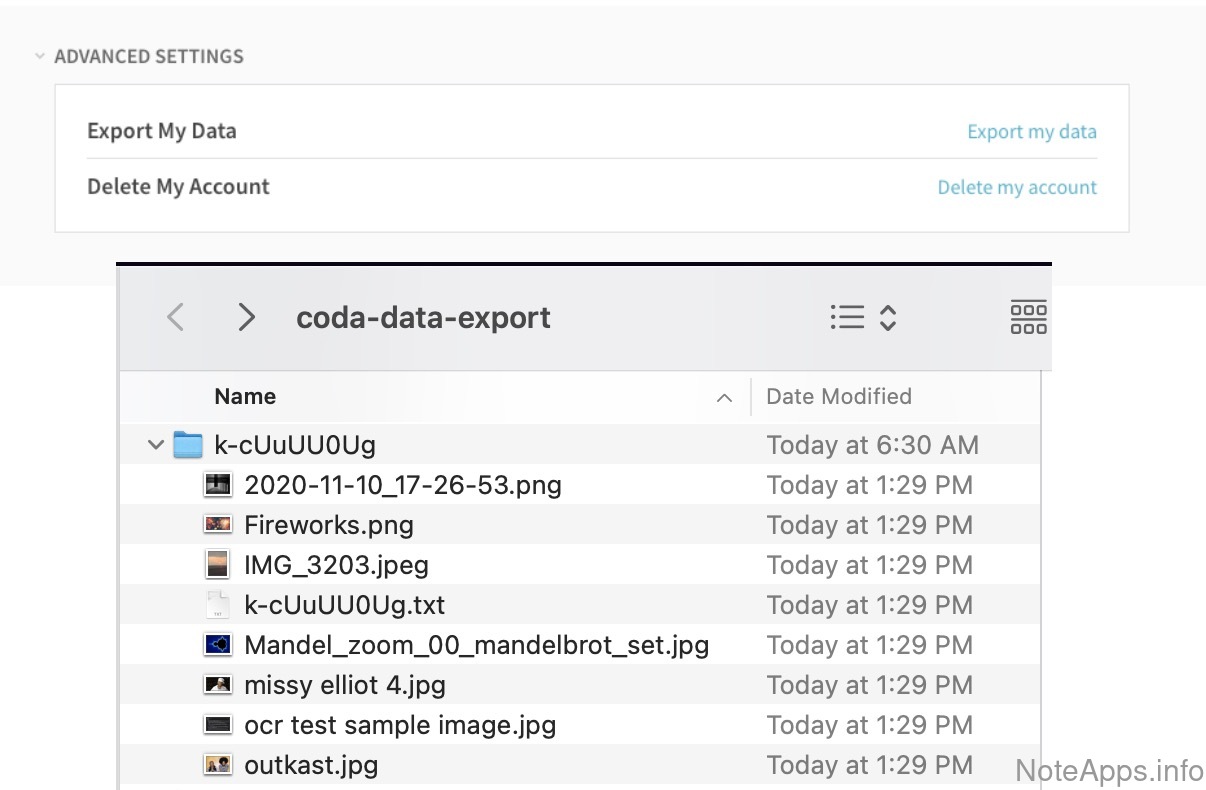The height and width of the screenshot is (790, 1206).
Task: Select the Fireworks.png thumbnail icon
Action: pos(217,525)
